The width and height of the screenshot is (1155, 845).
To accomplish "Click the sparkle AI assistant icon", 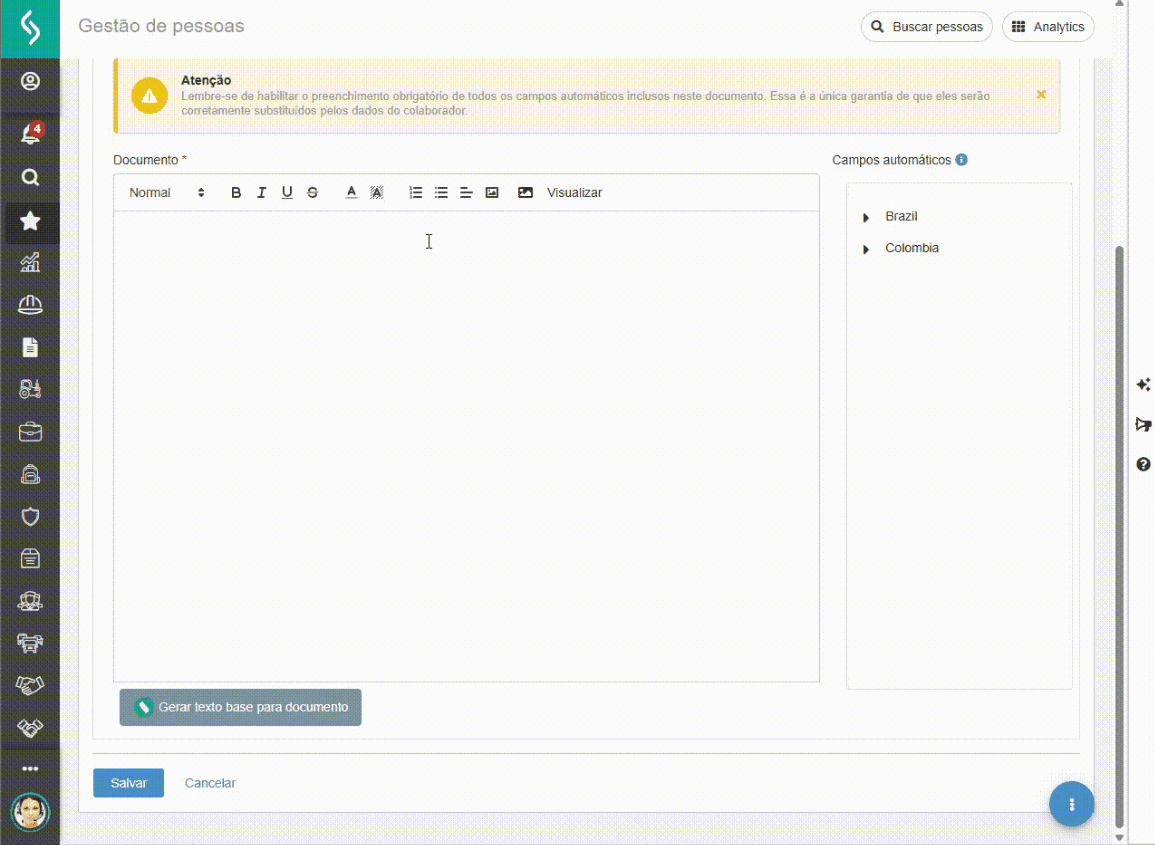I will [x=1143, y=385].
